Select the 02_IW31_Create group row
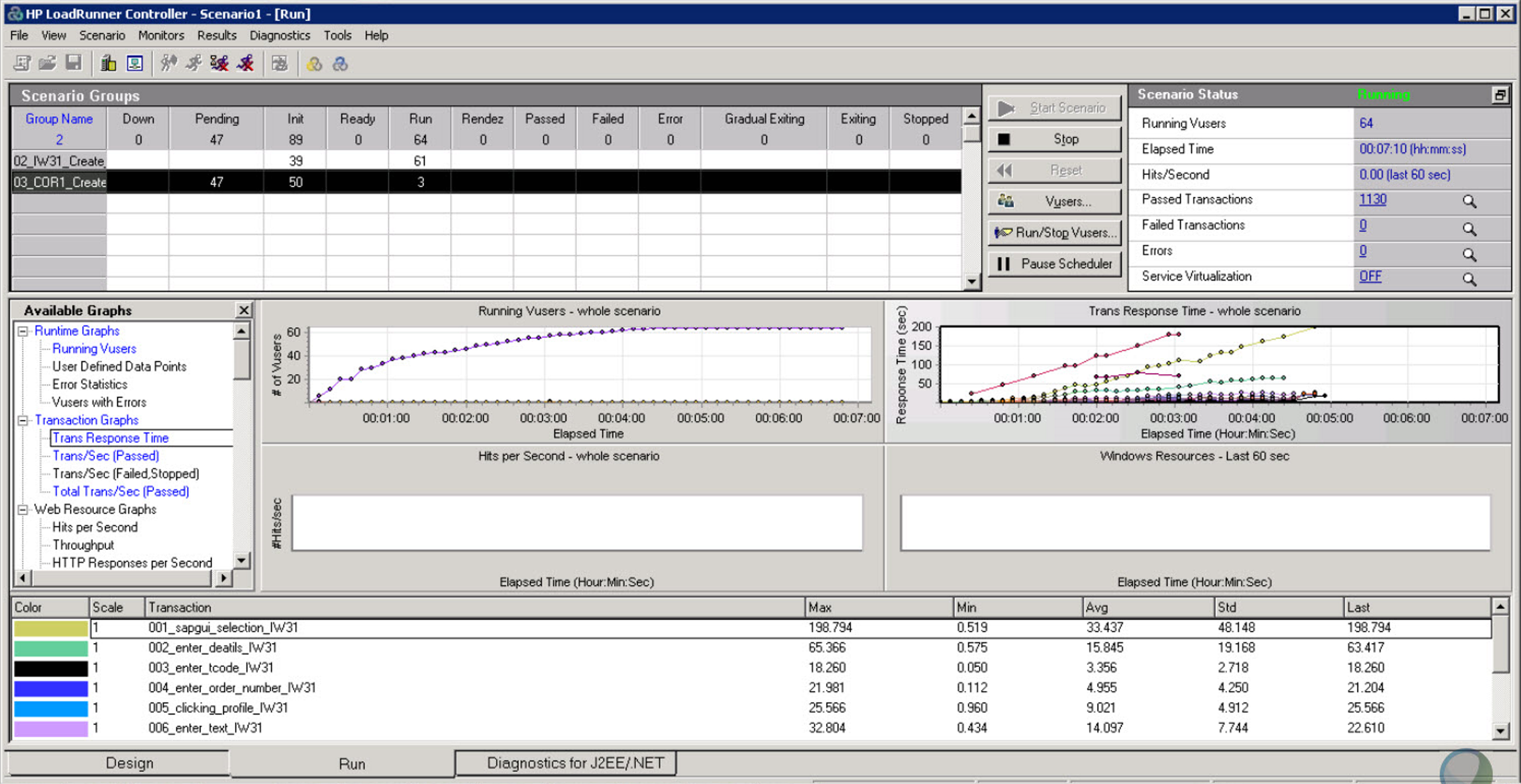This screenshot has width=1521, height=784. pos(59,161)
